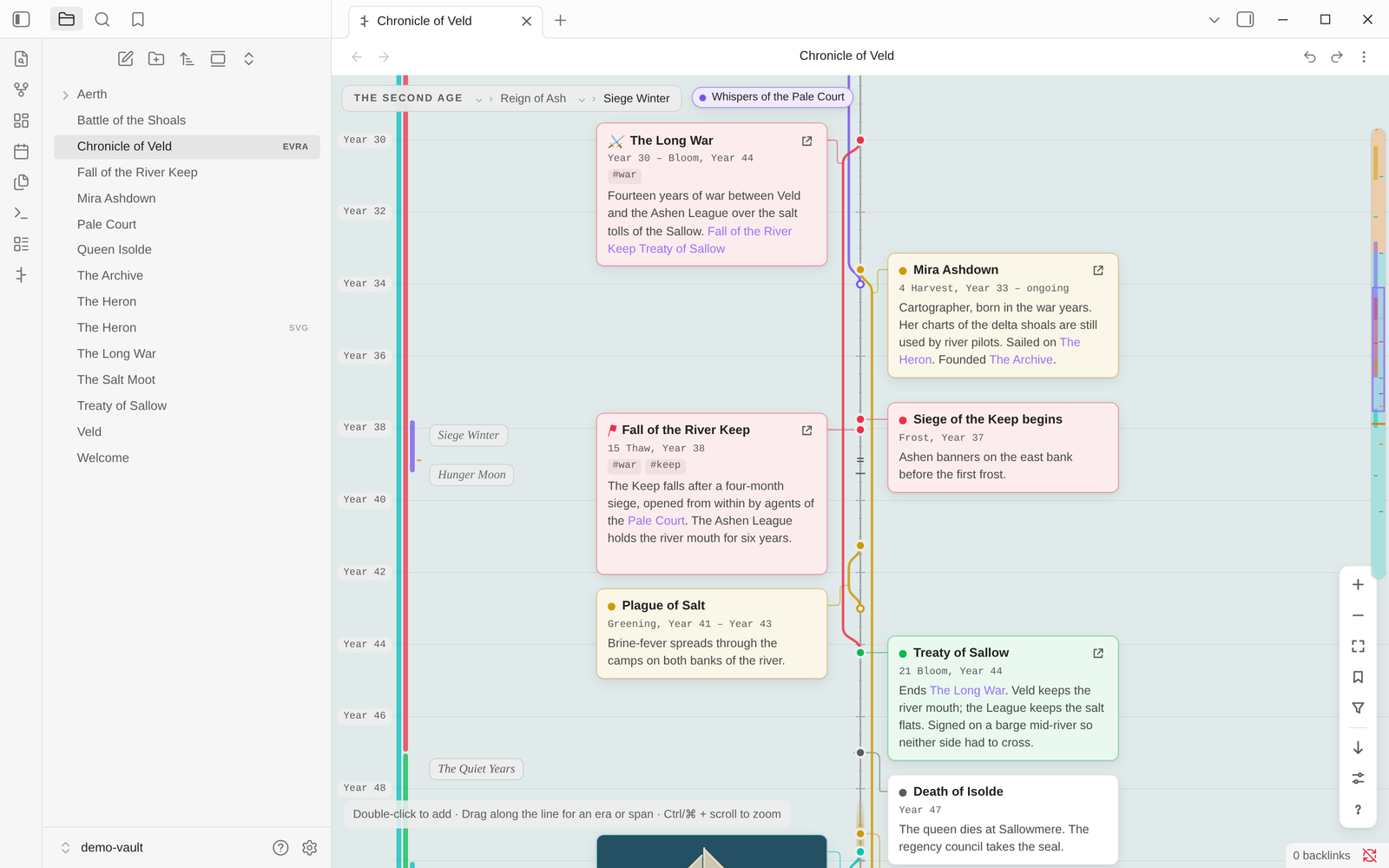Create a new note
1389x868 pixels.
tap(126, 59)
